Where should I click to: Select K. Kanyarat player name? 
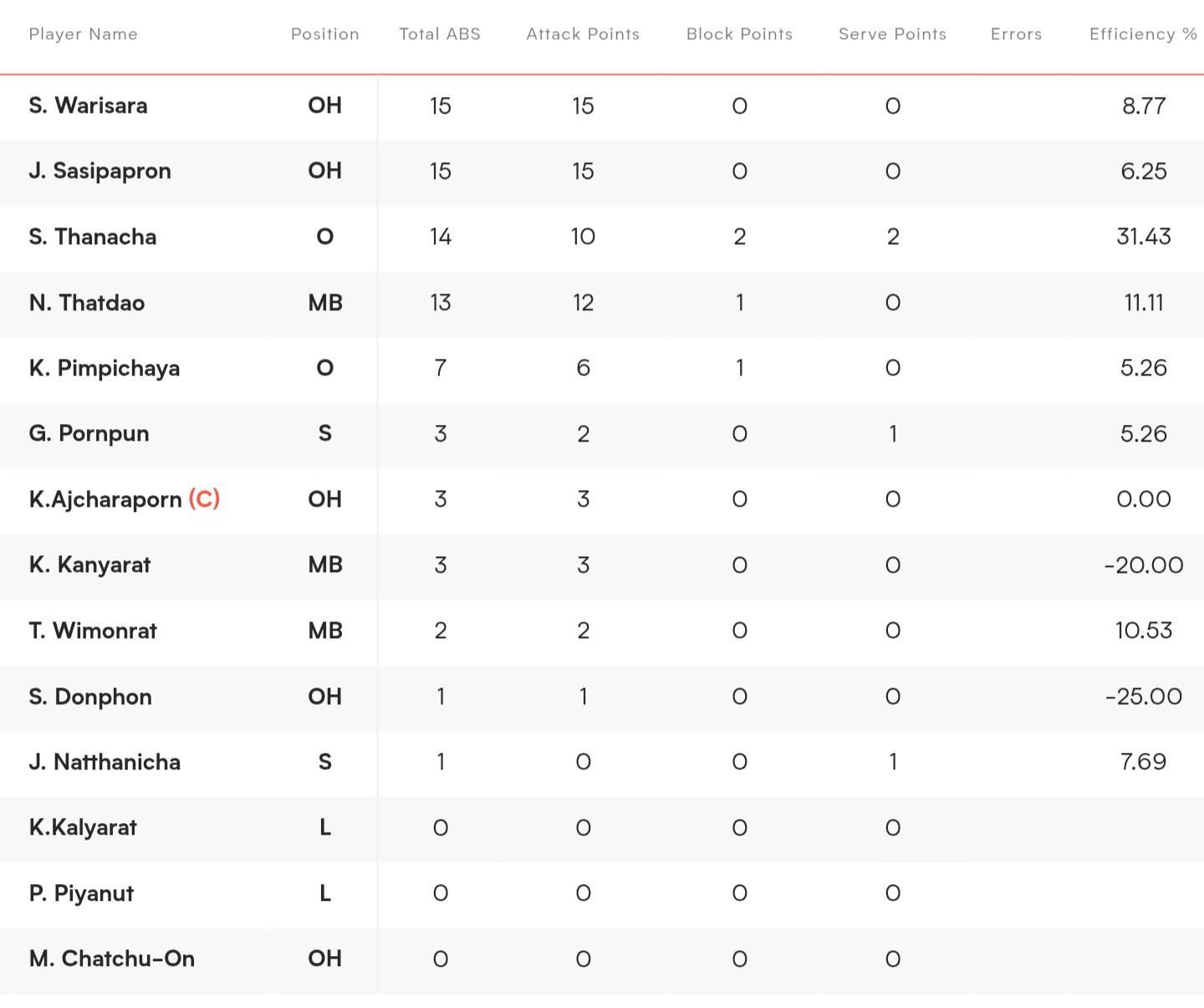pos(89,565)
